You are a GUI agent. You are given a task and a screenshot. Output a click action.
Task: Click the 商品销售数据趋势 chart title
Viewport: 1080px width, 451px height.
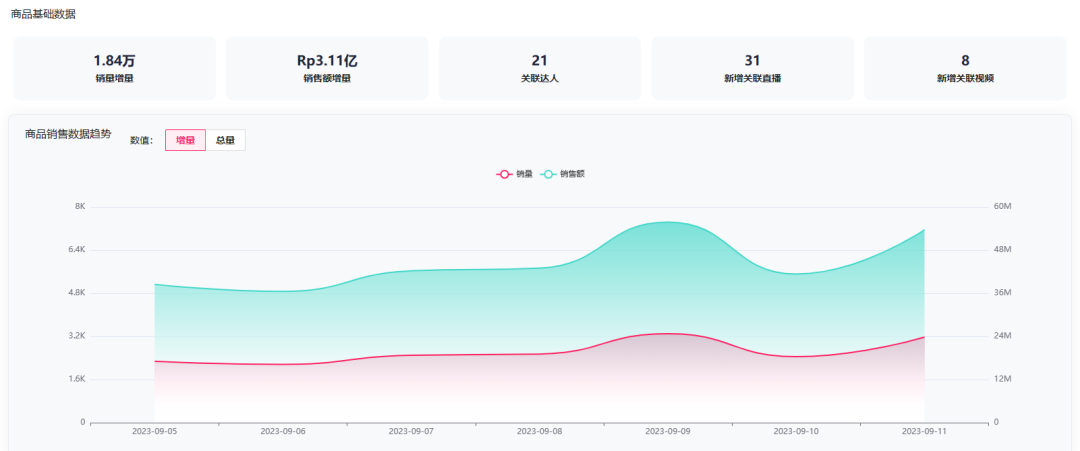(68, 134)
